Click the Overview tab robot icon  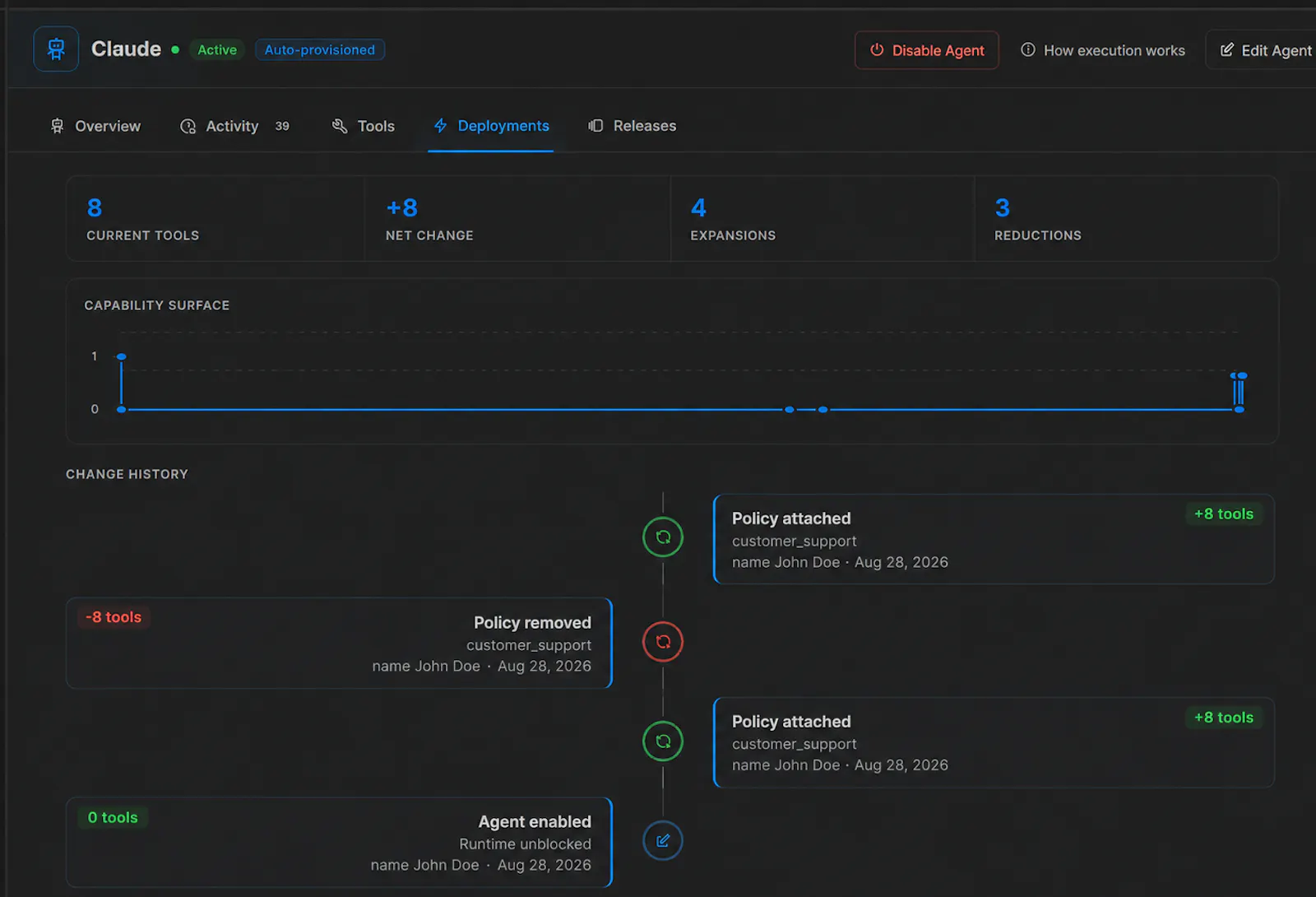click(x=57, y=126)
